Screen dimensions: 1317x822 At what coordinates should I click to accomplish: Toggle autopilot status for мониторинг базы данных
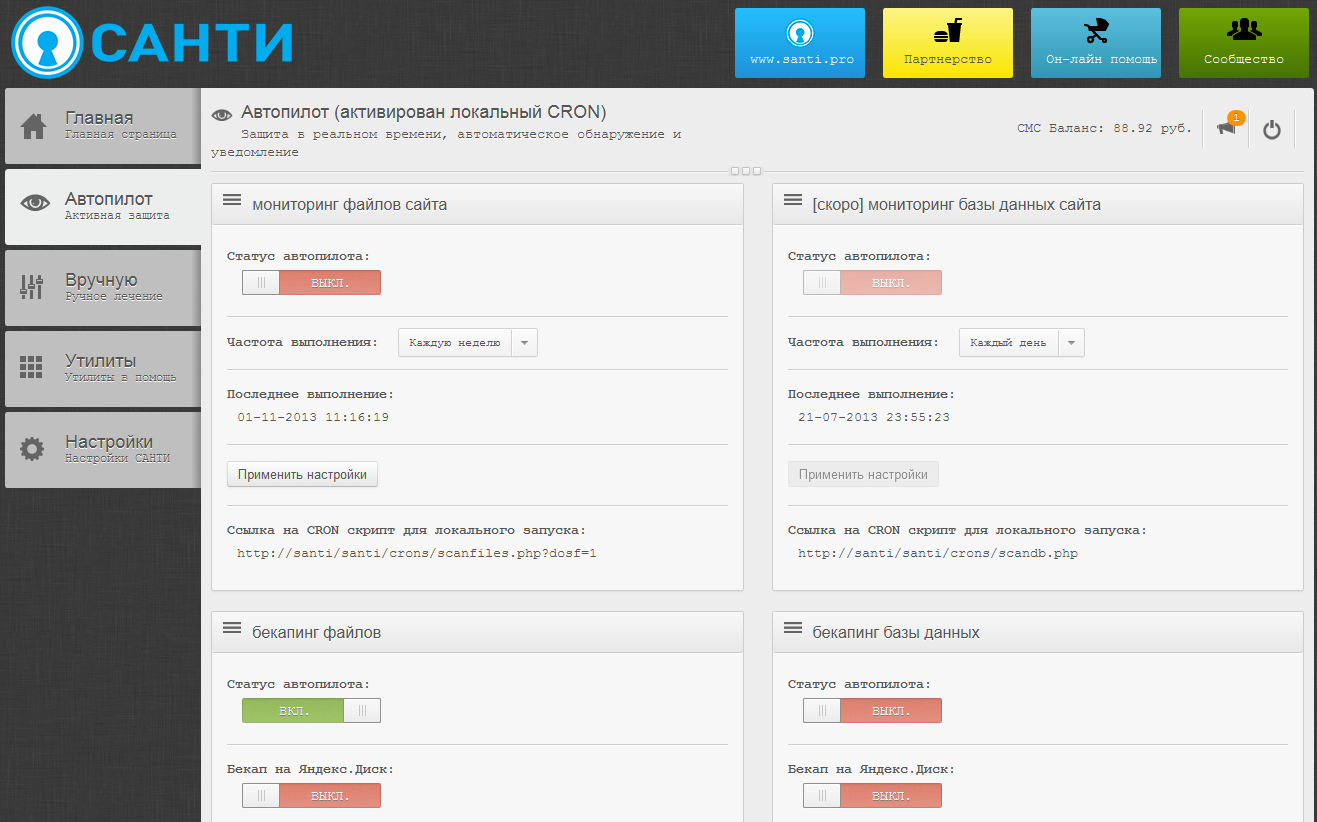coord(872,283)
